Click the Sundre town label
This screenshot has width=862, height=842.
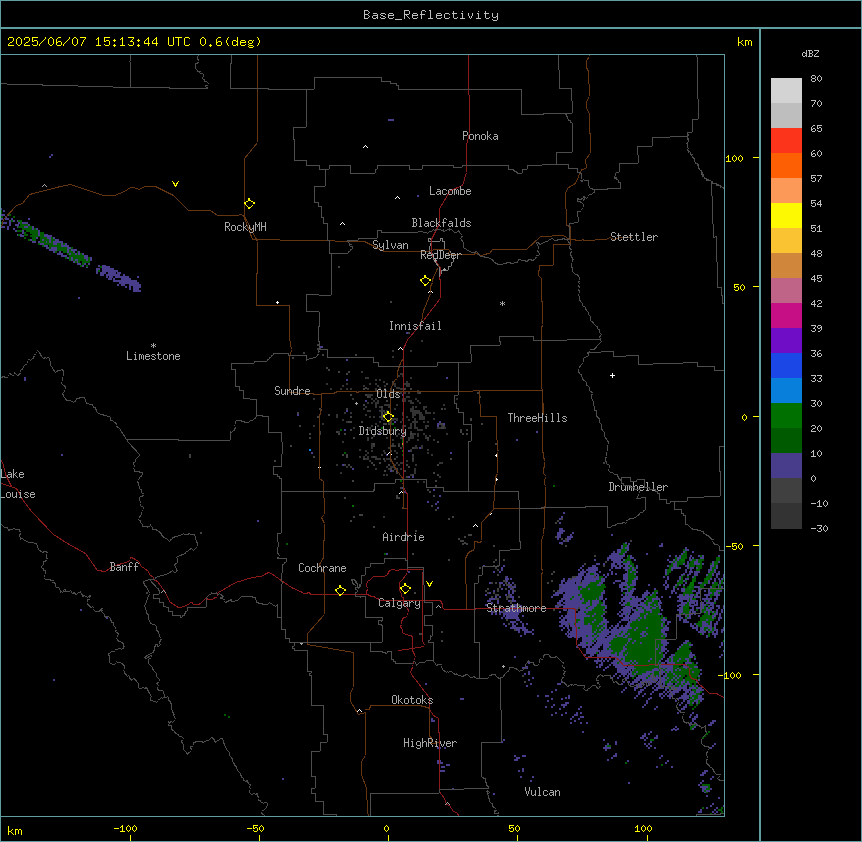click(x=292, y=391)
